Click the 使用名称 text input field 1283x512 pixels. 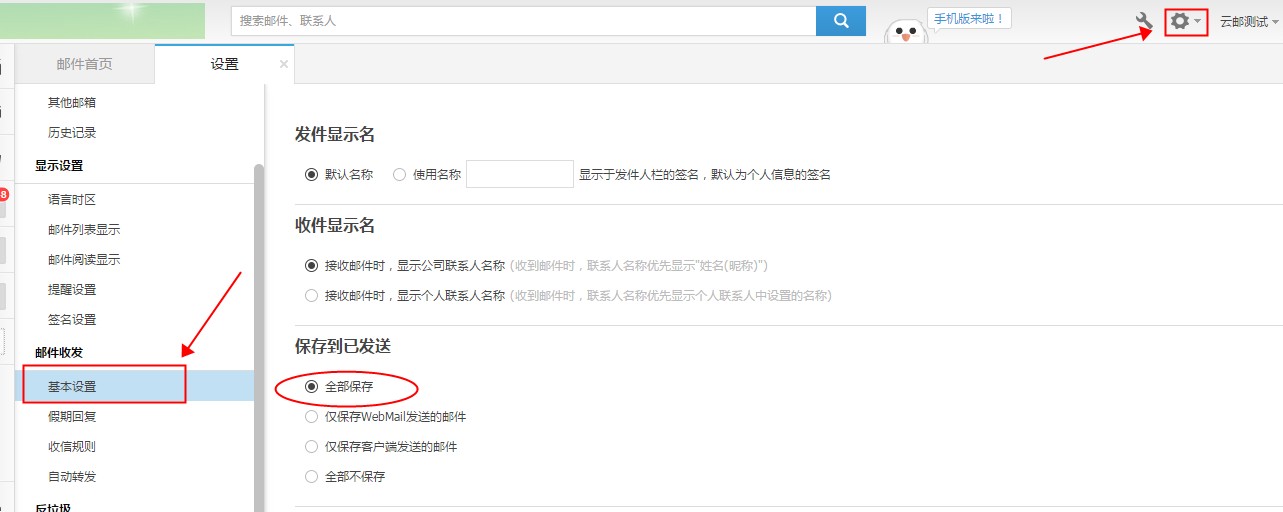pyautogui.click(x=519, y=174)
